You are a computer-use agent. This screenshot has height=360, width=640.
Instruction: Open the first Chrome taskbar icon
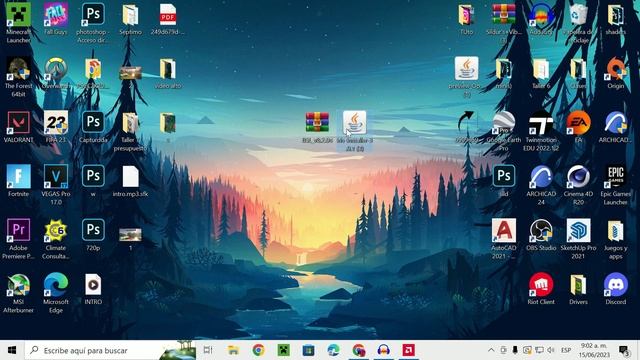tap(258, 350)
